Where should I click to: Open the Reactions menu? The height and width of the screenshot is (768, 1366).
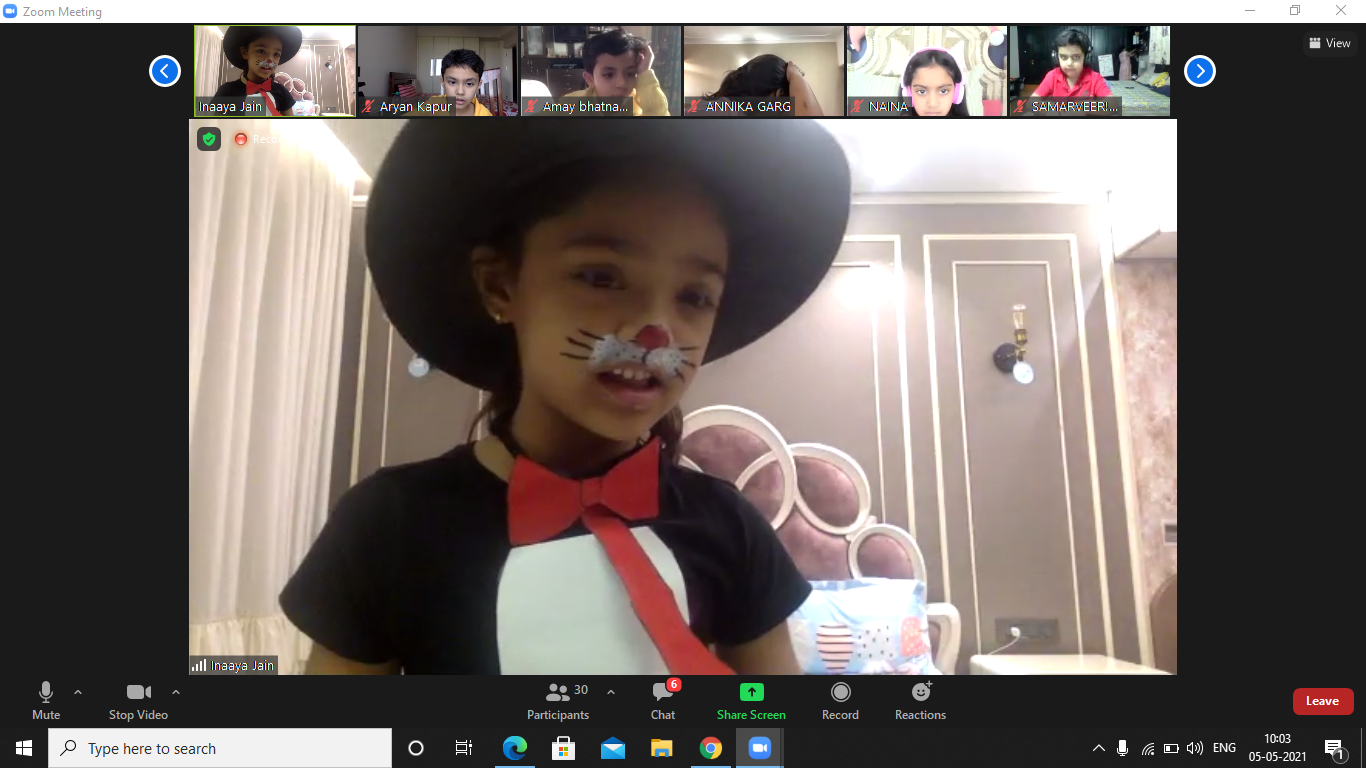920,700
